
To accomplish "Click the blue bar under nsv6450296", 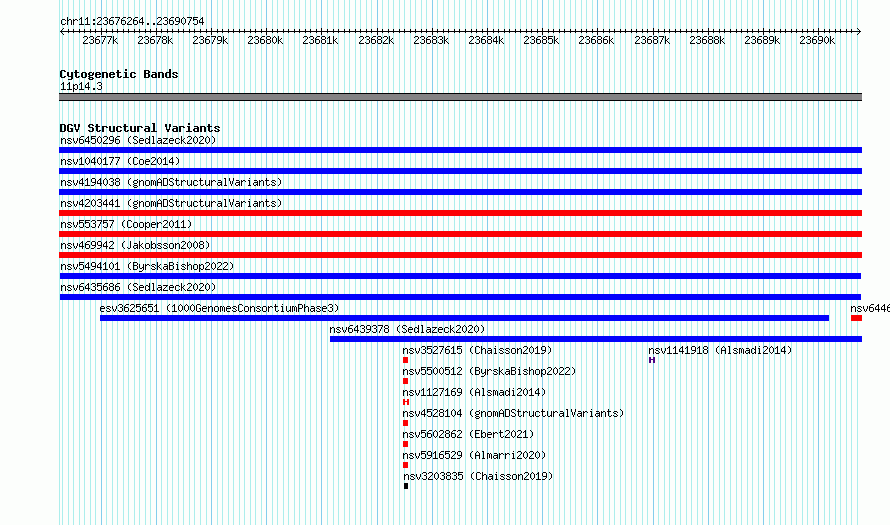I will (x=460, y=150).
